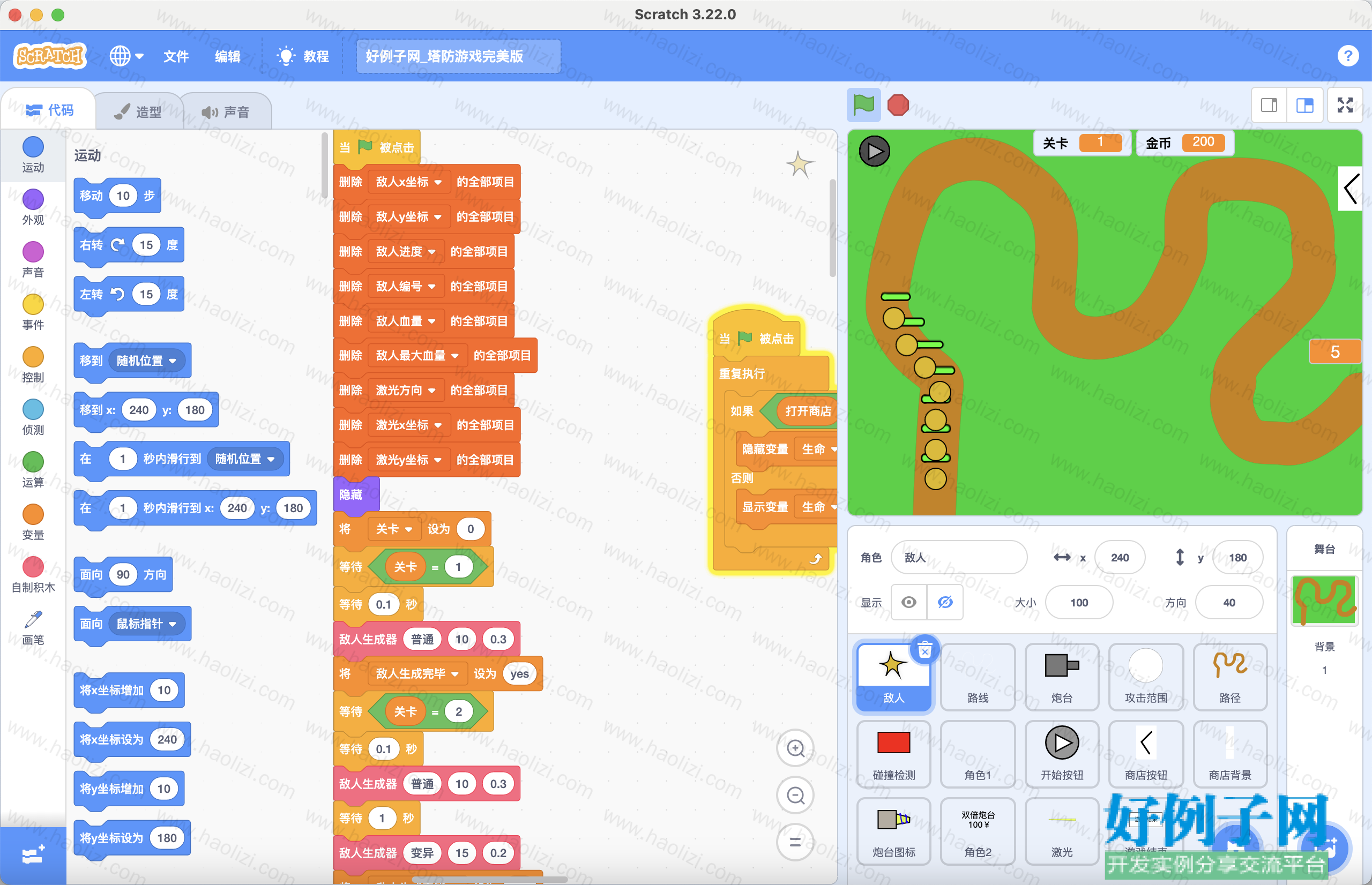Select the 画笔 extension category
1372x885 pixels.
(x=33, y=627)
